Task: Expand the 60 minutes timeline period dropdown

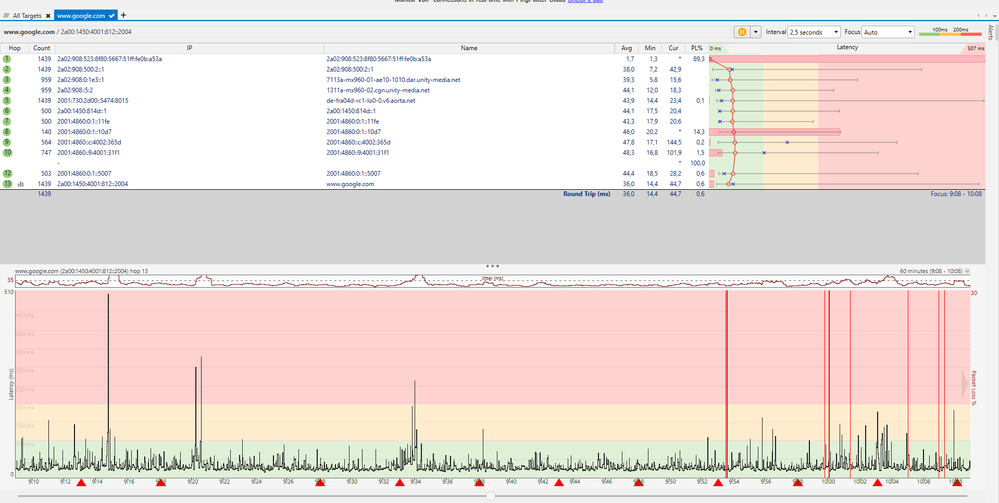Action: (967, 271)
